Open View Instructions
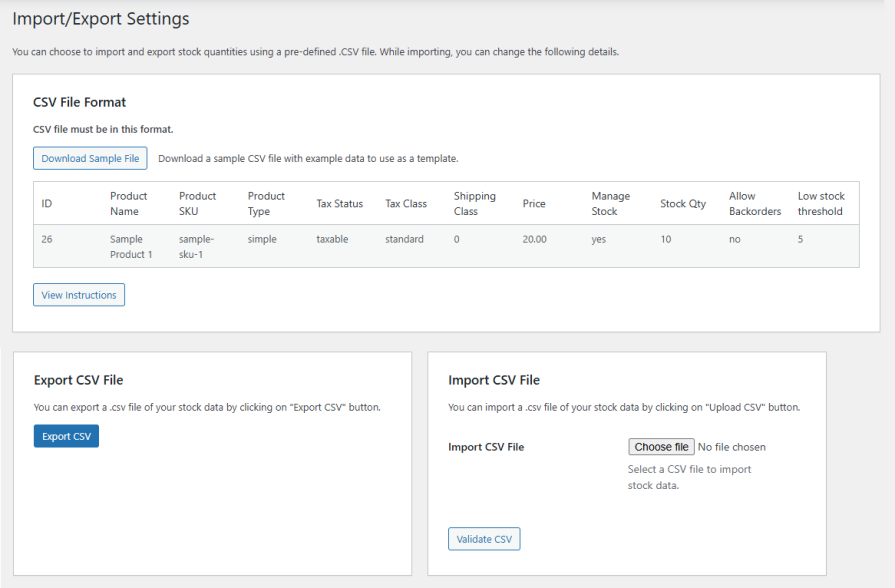The image size is (895, 588). tap(79, 295)
